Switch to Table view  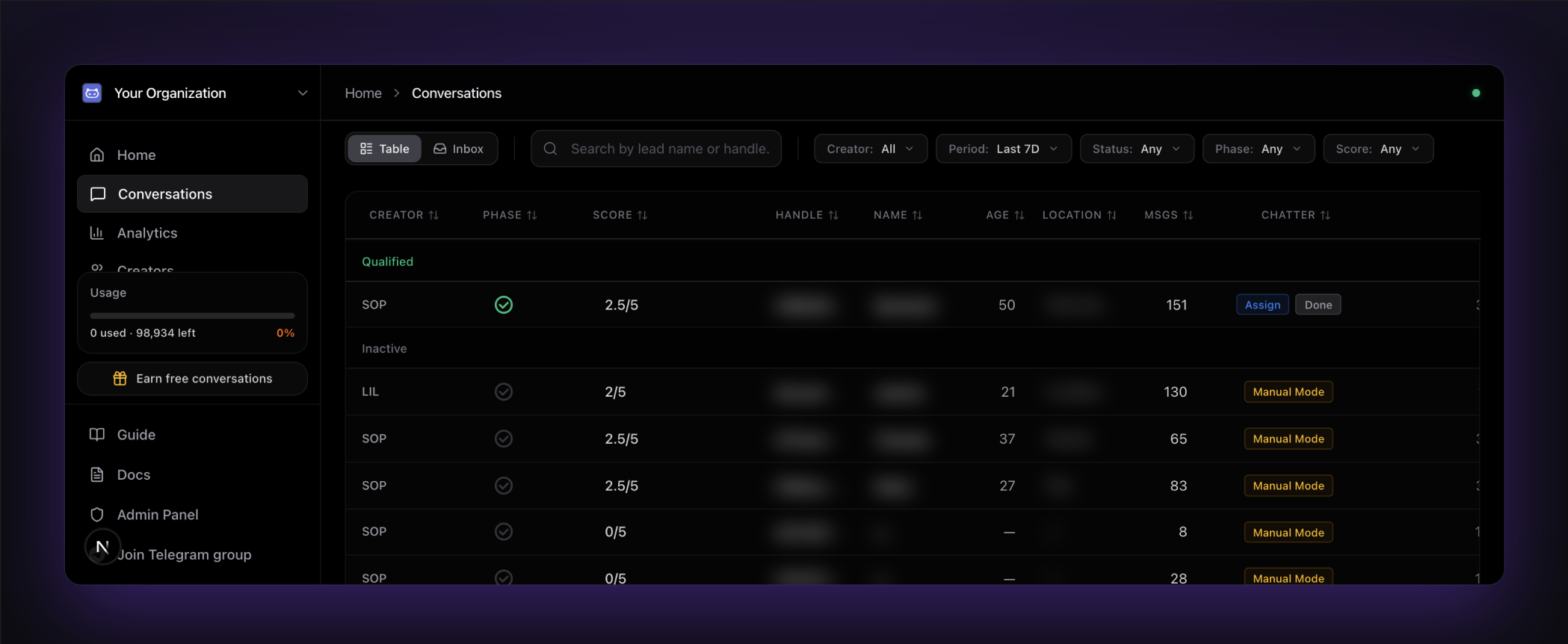click(x=384, y=149)
